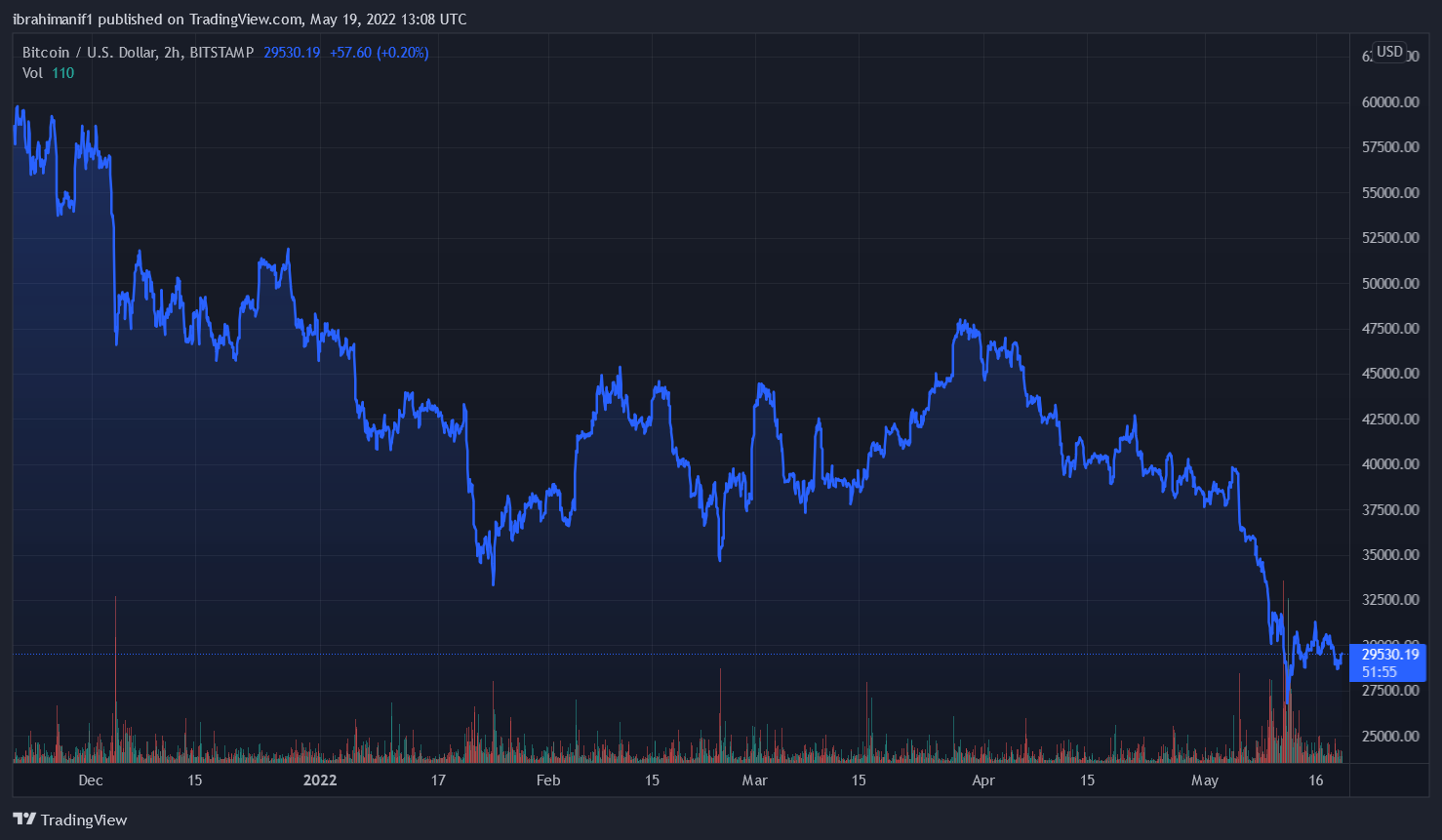Open the TradingView wordmark link

coord(84,820)
